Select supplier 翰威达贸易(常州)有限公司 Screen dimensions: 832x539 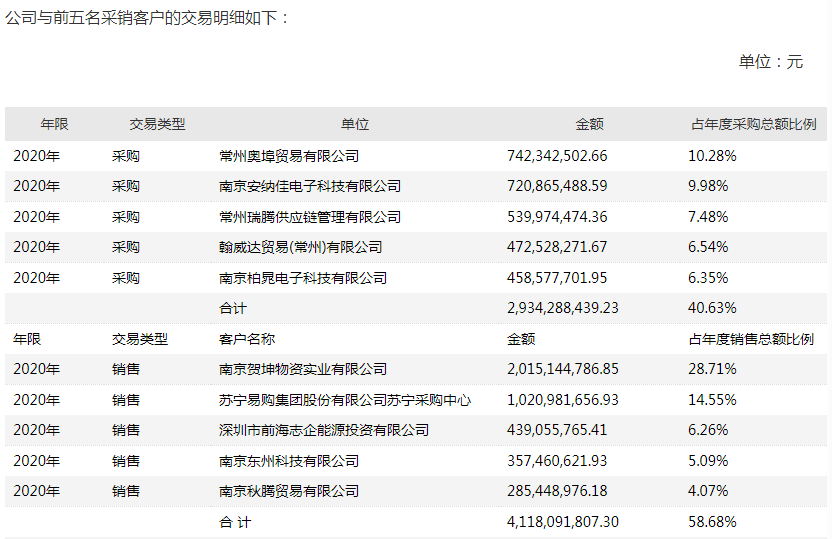pos(300,247)
